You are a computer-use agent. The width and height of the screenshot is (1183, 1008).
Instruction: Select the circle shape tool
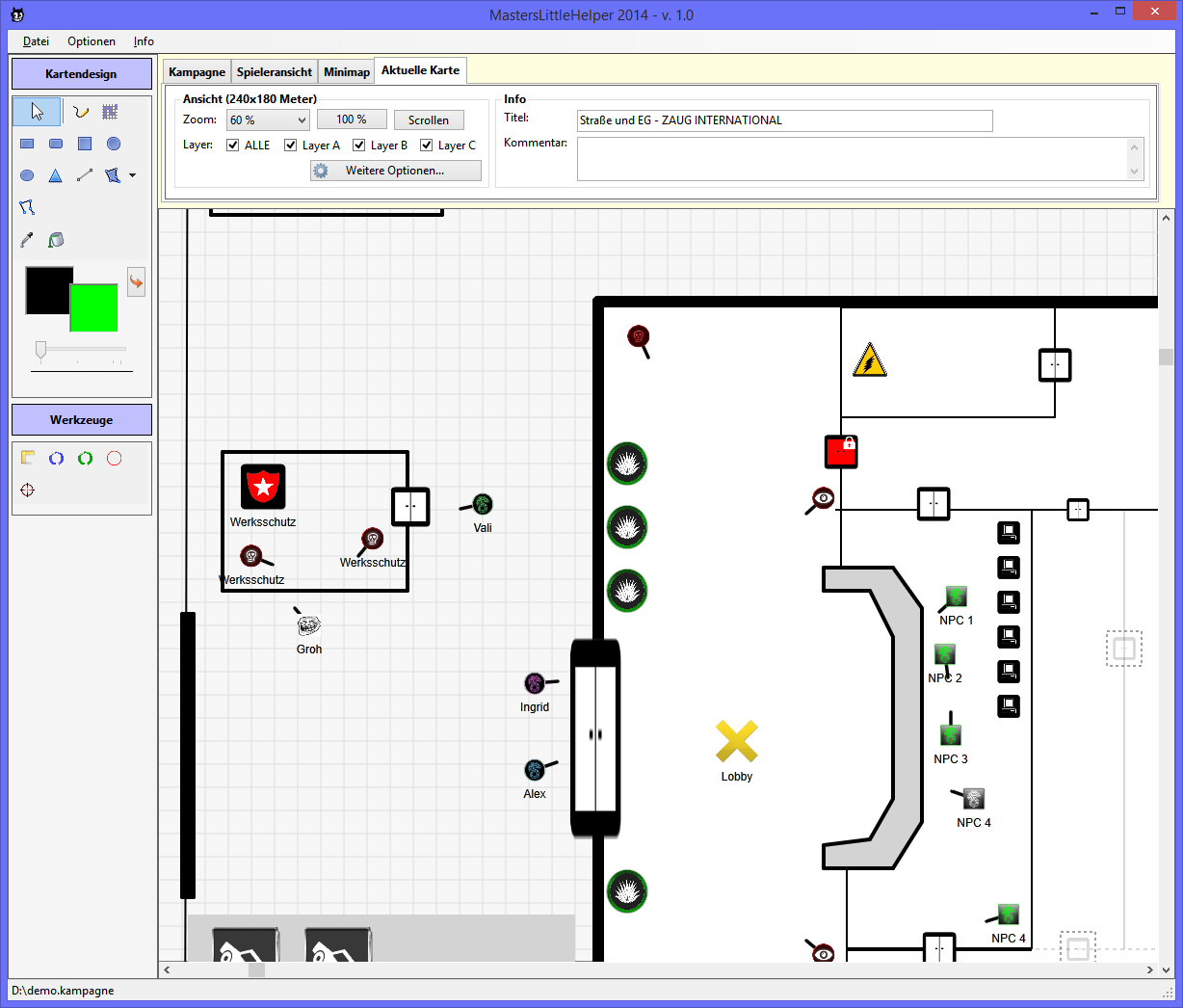point(114,144)
